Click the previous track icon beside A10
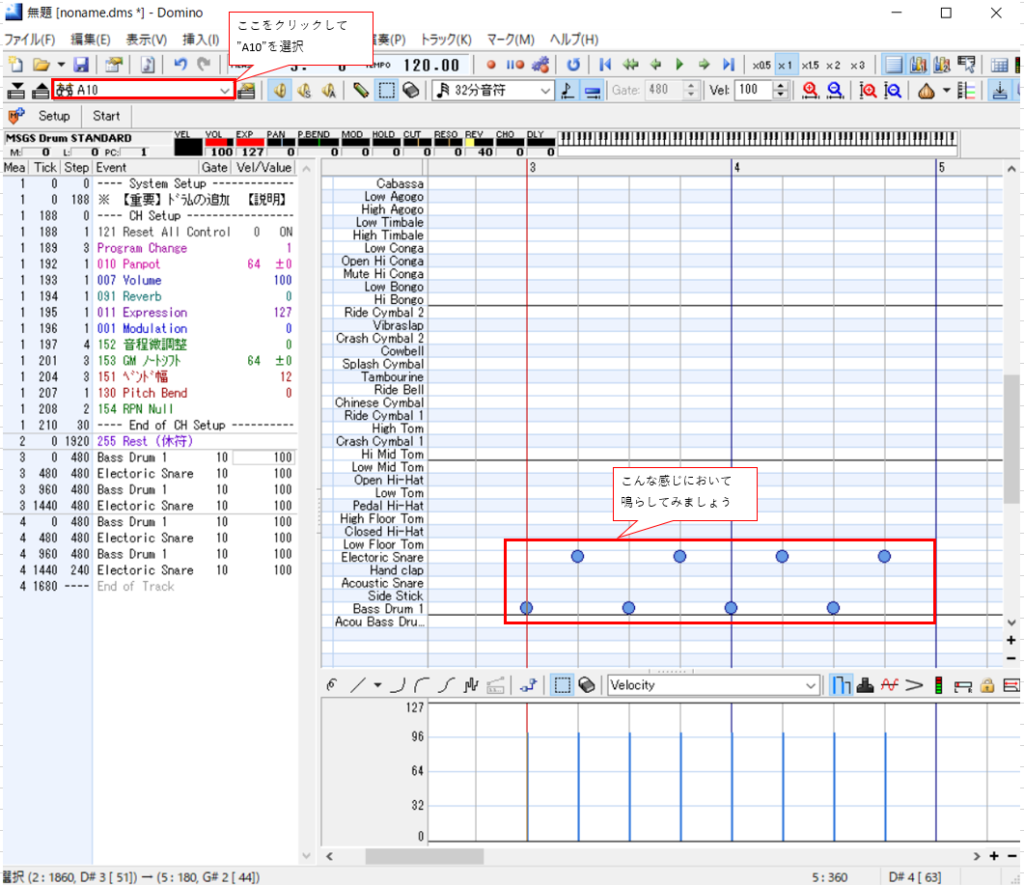 pyautogui.click(x=16, y=90)
